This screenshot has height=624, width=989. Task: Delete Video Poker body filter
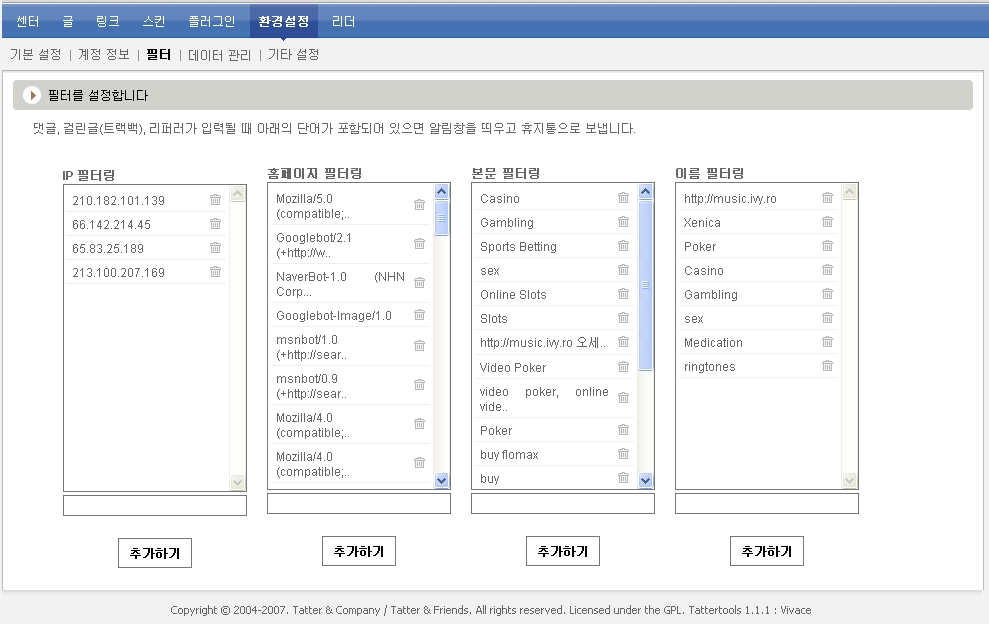(x=623, y=367)
